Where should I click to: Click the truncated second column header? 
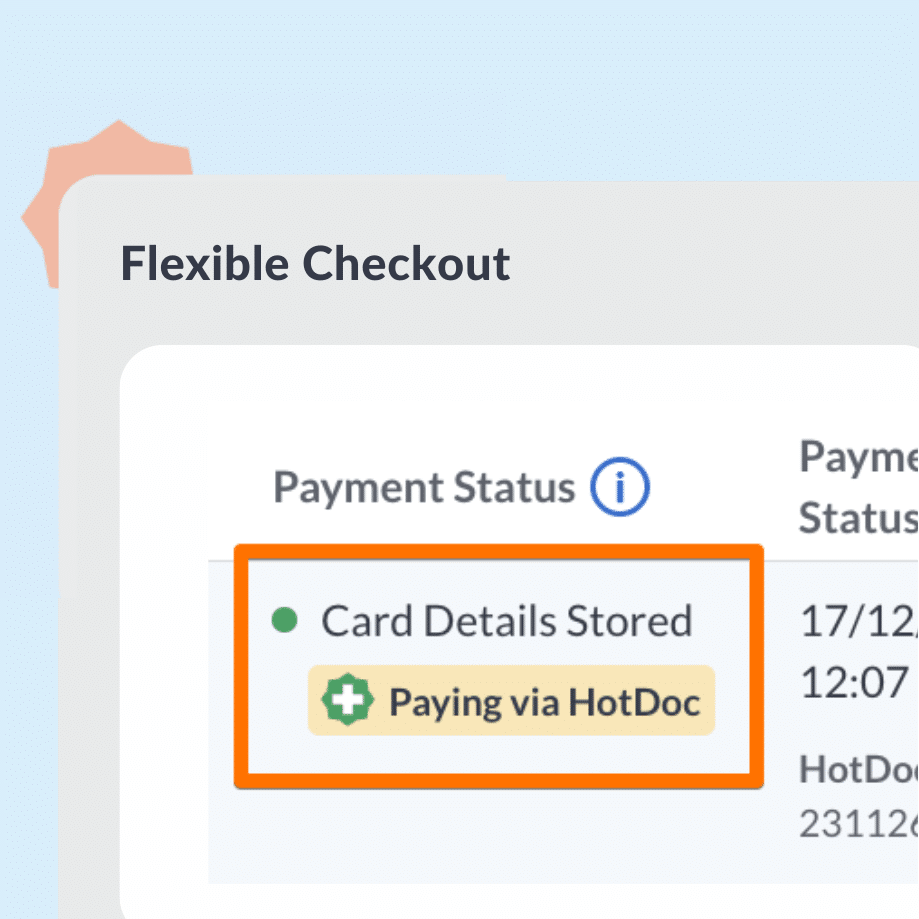tap(858, 488)
